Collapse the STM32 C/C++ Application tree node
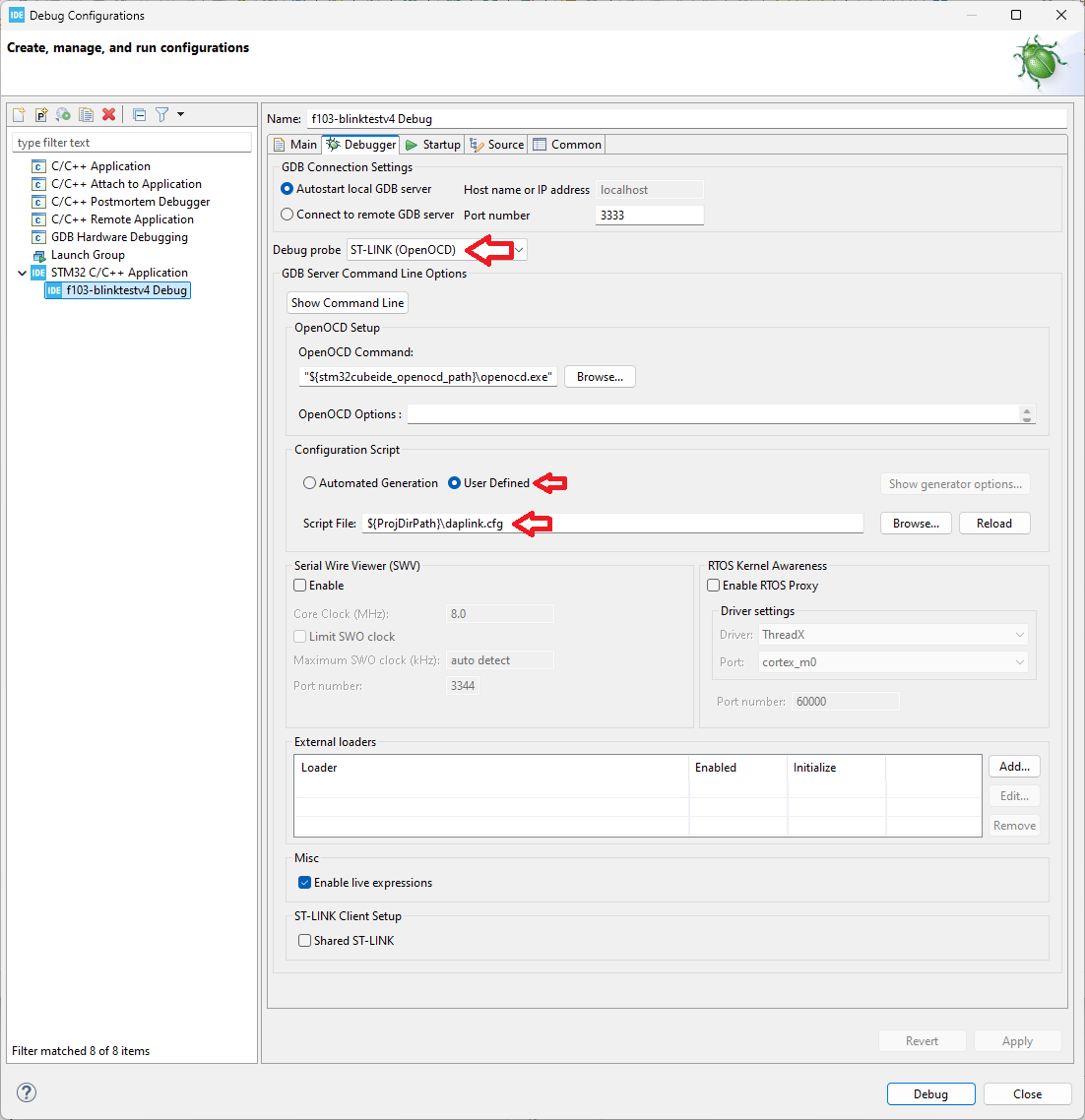The width and height of the screenshot is (1085, 1120). [x=22, y=272]
